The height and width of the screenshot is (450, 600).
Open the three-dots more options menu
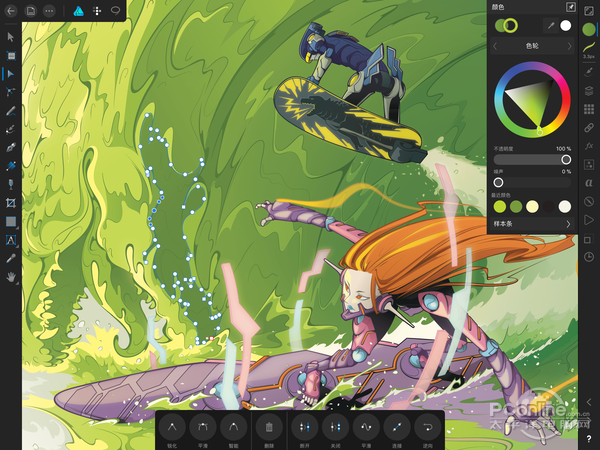pos(49,11)
